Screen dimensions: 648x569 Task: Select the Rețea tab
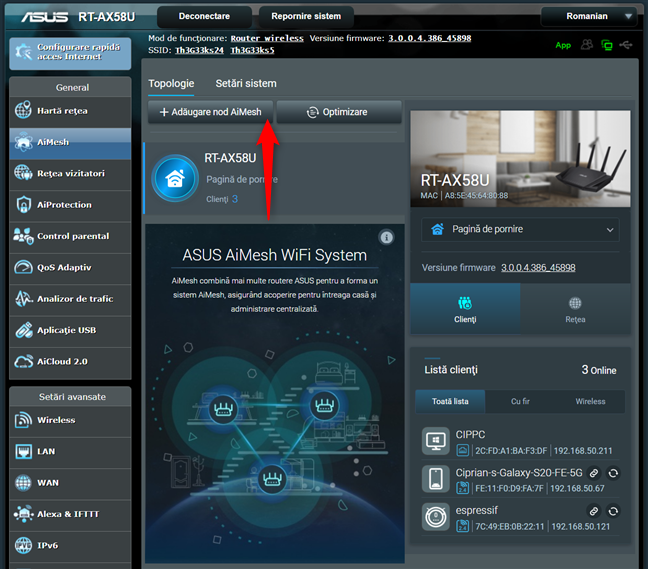[575, 309]
